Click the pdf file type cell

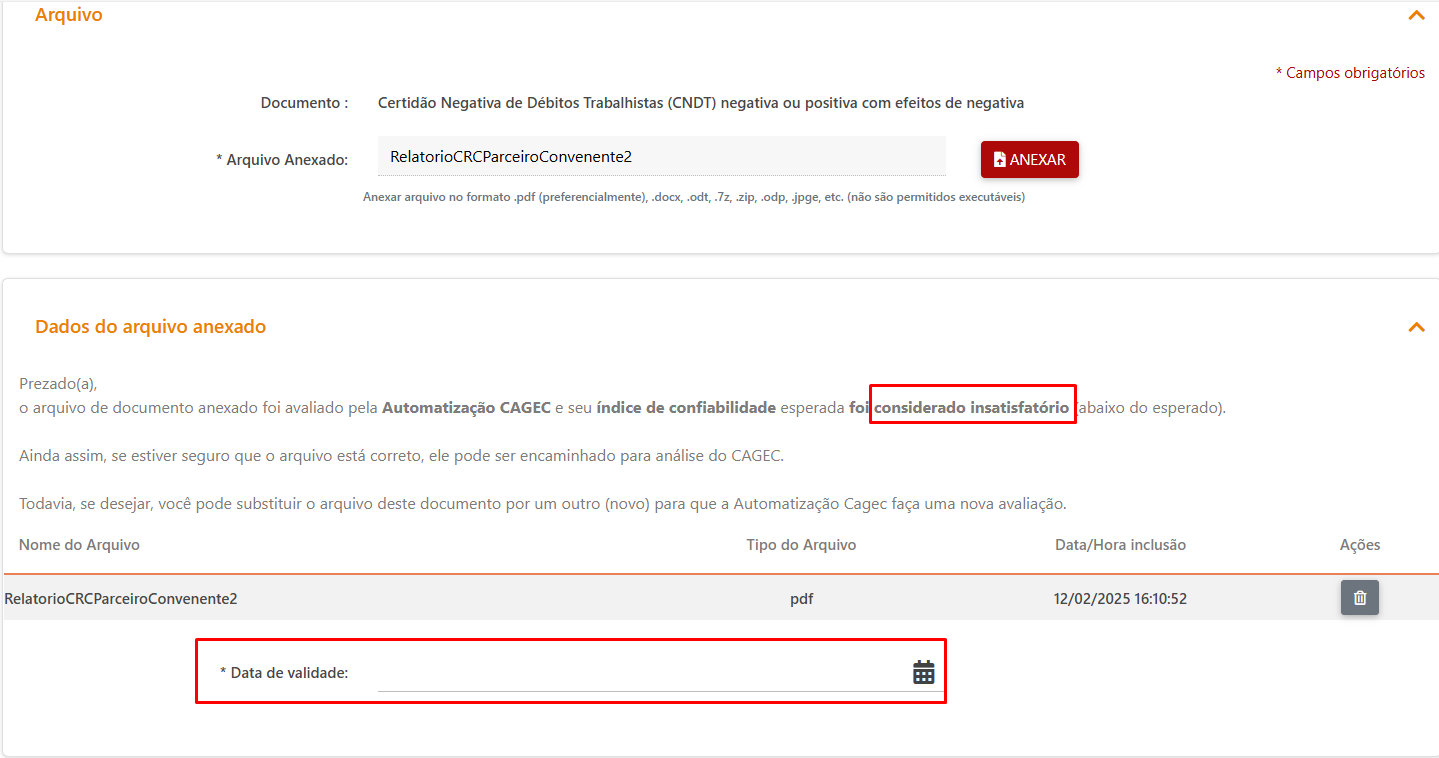[x=801, y=599]
